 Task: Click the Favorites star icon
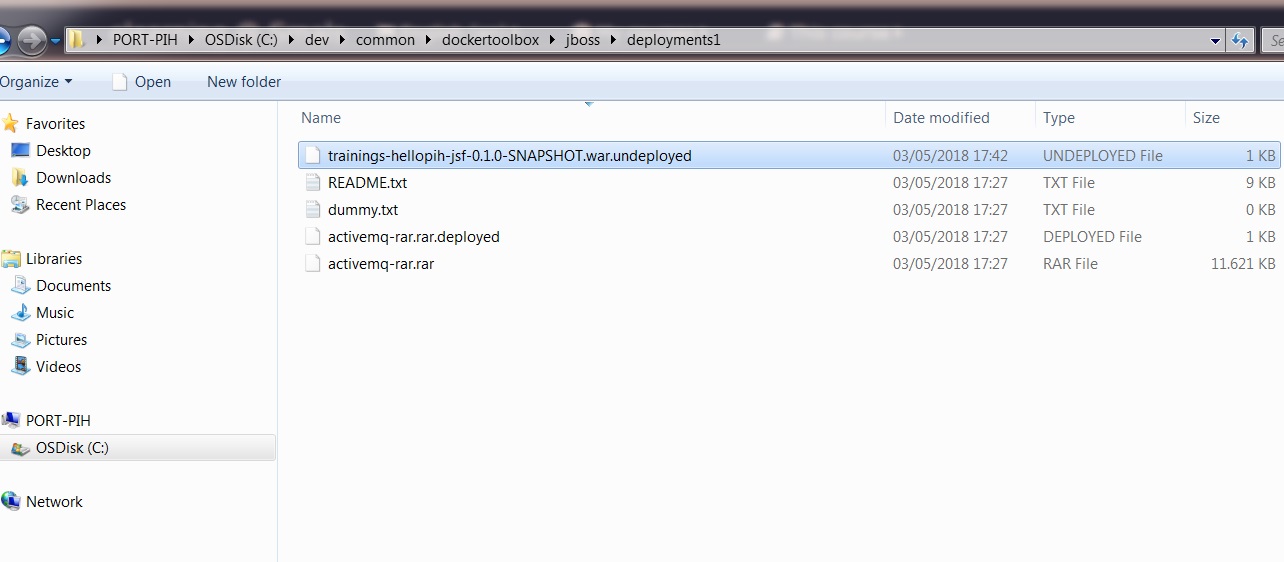10,123
